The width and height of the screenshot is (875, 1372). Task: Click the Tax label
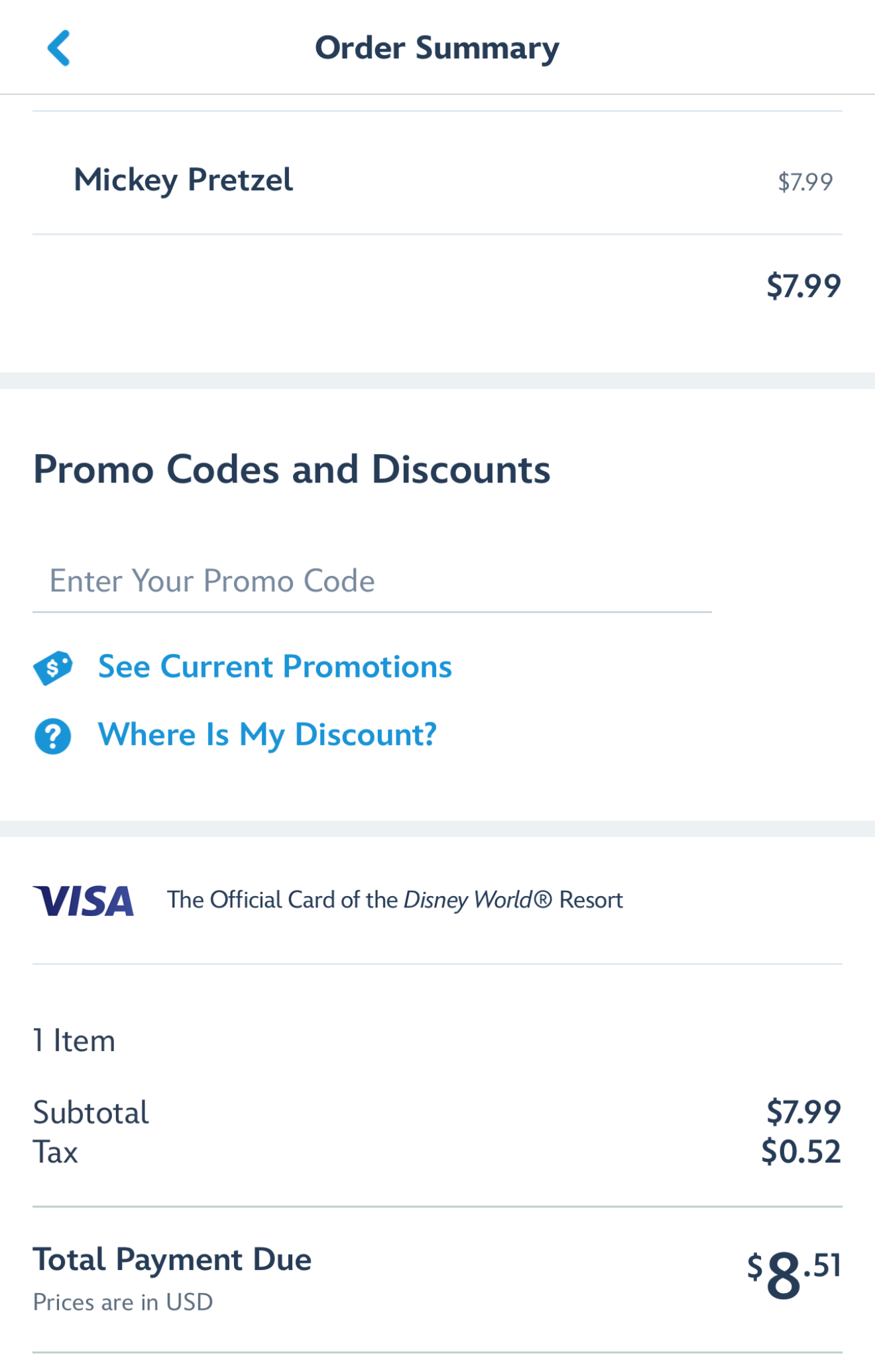pos(56,1153)
